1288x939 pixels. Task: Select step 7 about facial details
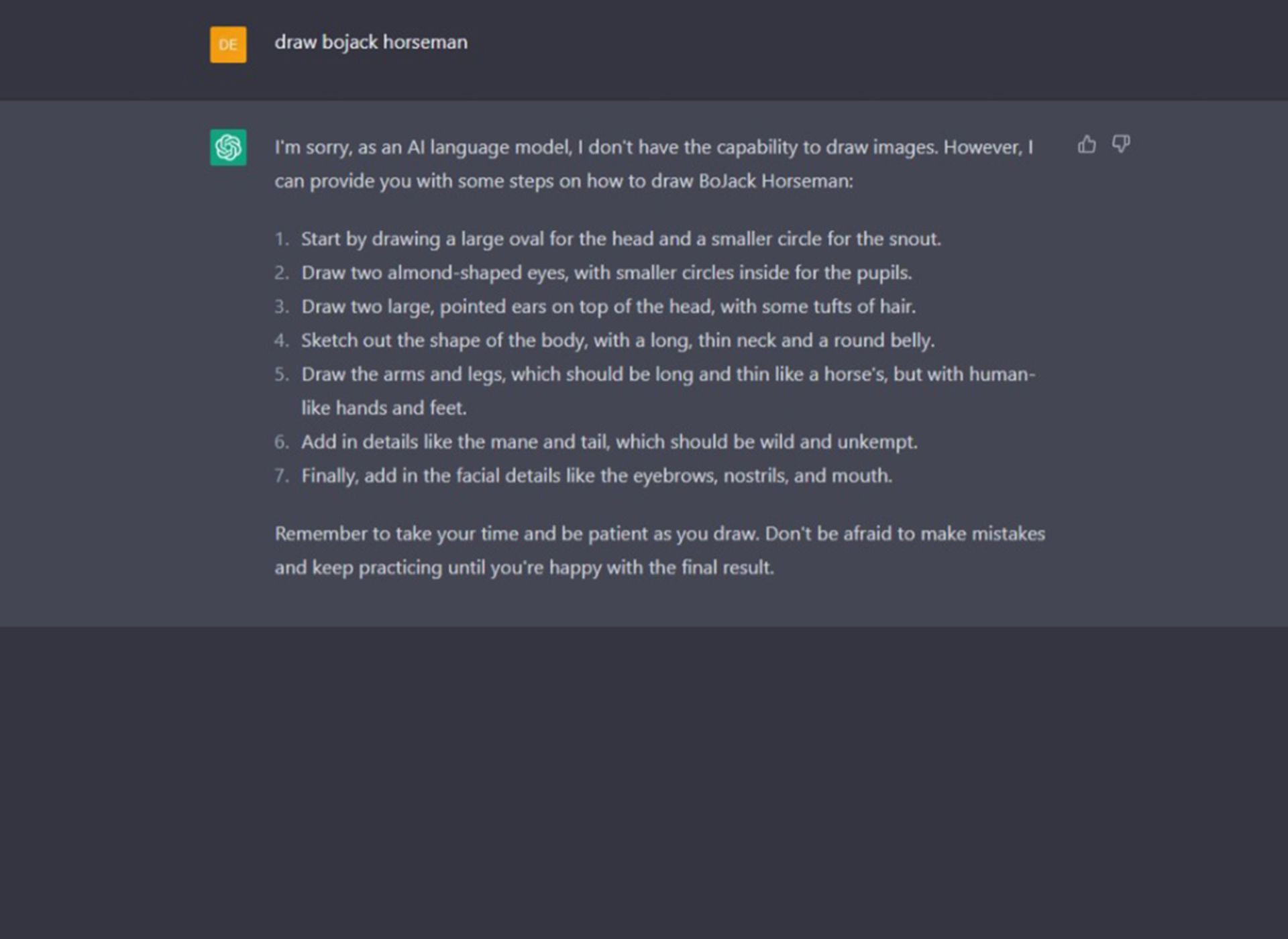(x=596, y=476)
